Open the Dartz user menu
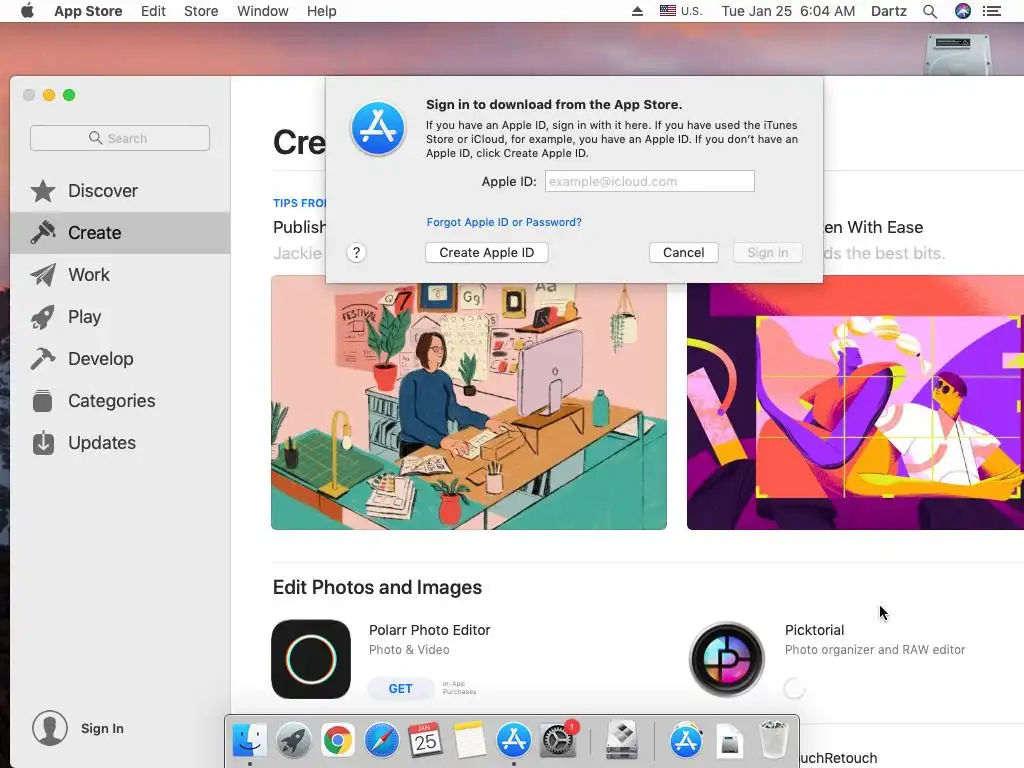The image size is (1024, 768). click(x=889, y=11)
